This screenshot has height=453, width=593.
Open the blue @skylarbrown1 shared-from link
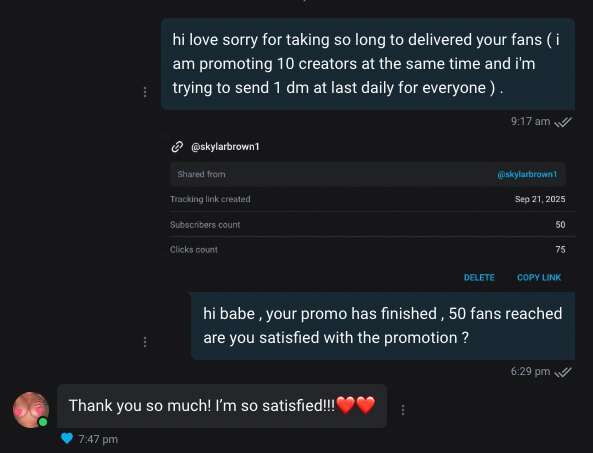(x=527, y=174)
